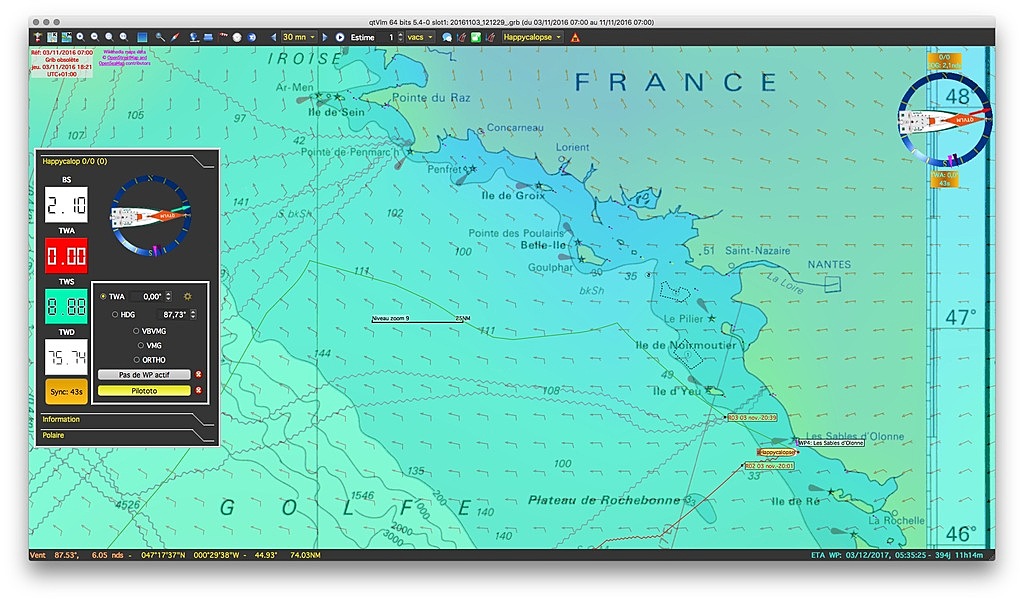Image resolution: width=1024 pixels, height=602 pixels.
Task: Zoom out with the minus magnifier icon
Action: click(95, 37)
